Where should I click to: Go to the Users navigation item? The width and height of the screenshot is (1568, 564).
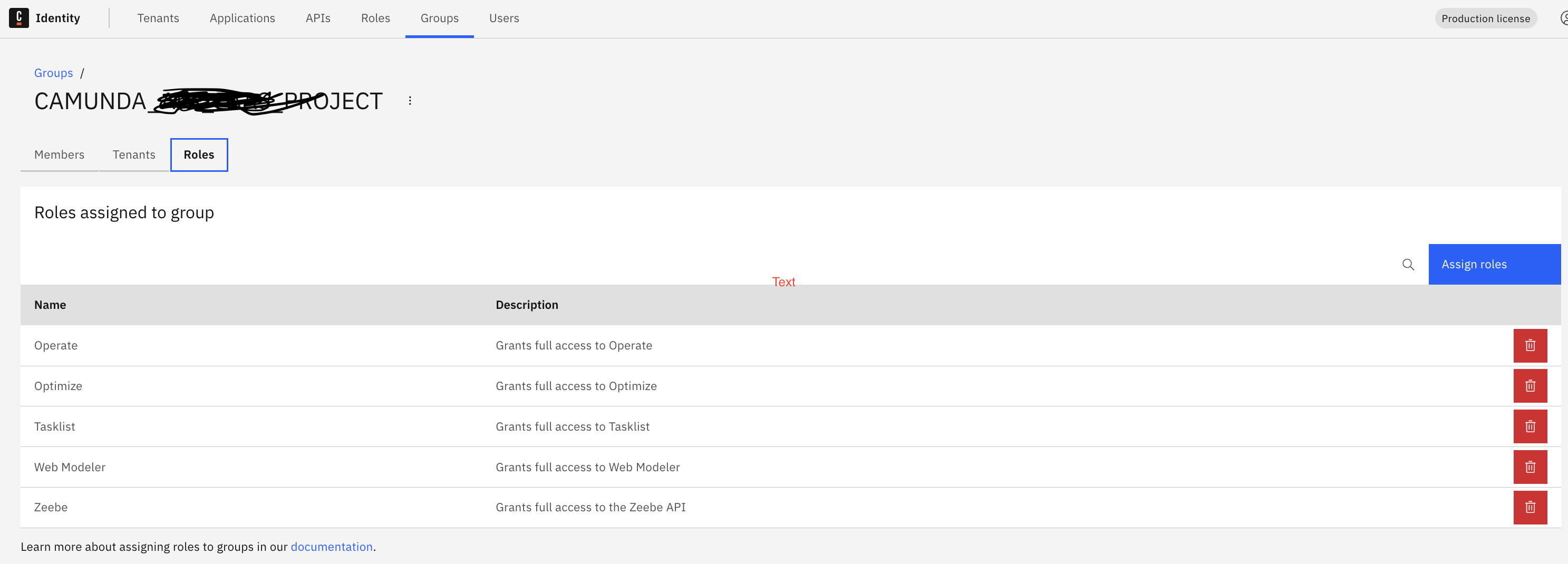504,18
